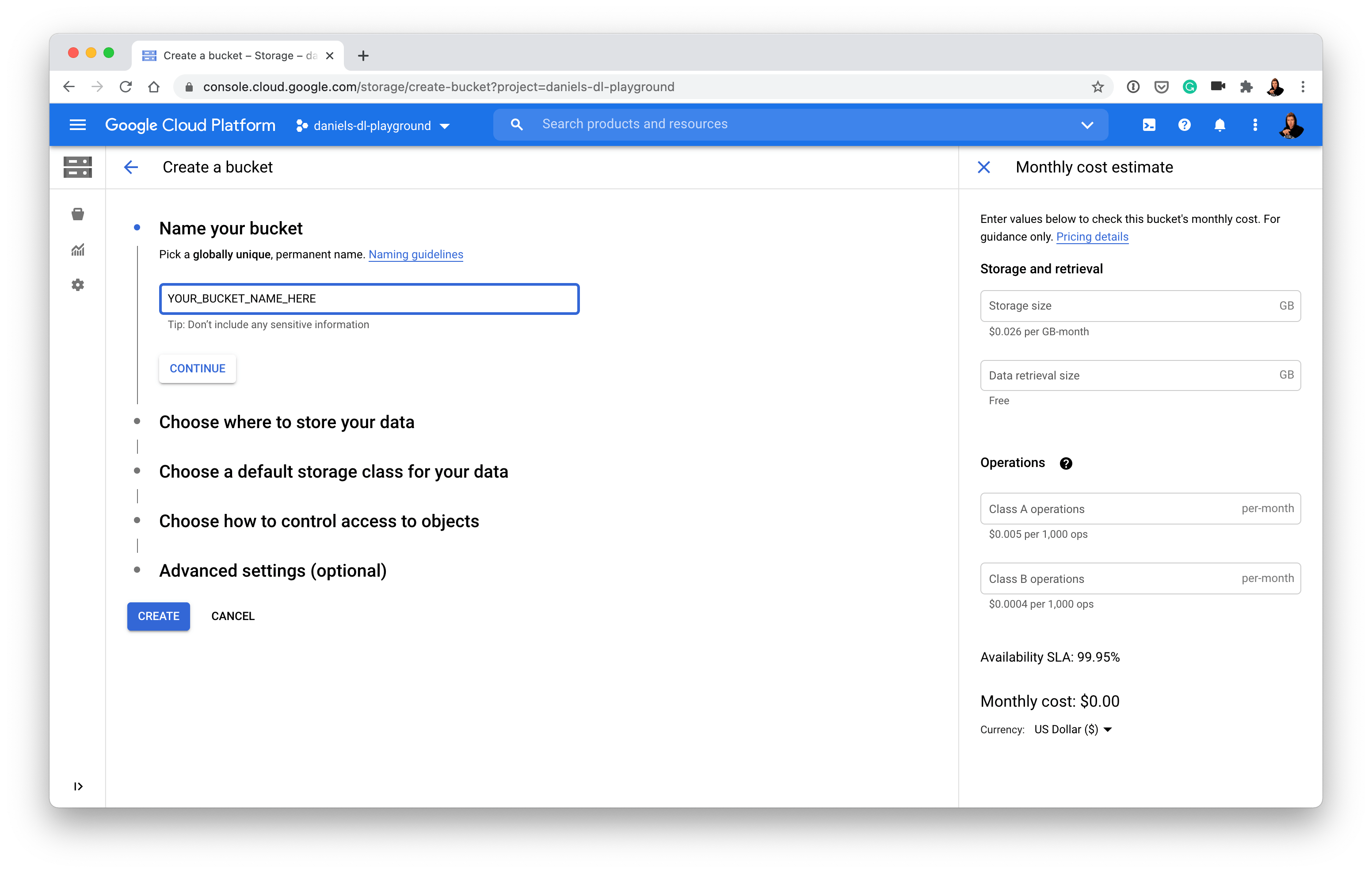Screen dimensions: 1372x873
Task: Open the three-dot options menu
Action: click(1254, 124)
